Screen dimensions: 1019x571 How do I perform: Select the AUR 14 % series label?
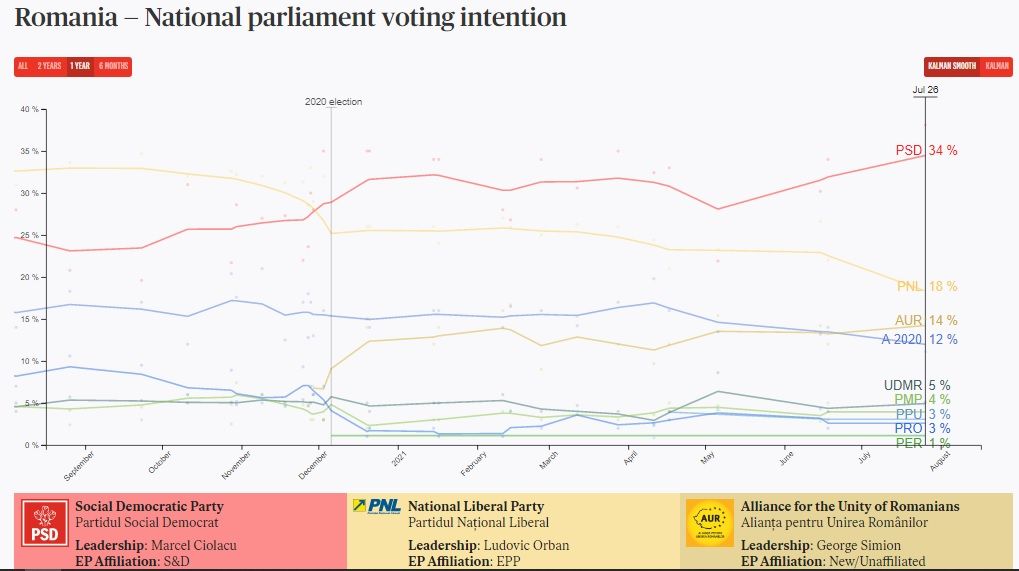[x=926, y=321]
